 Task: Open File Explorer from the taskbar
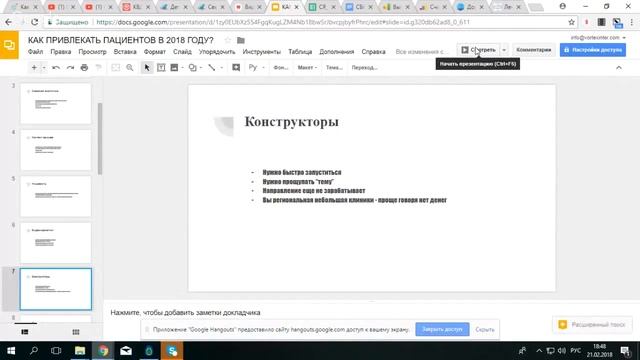80,351
